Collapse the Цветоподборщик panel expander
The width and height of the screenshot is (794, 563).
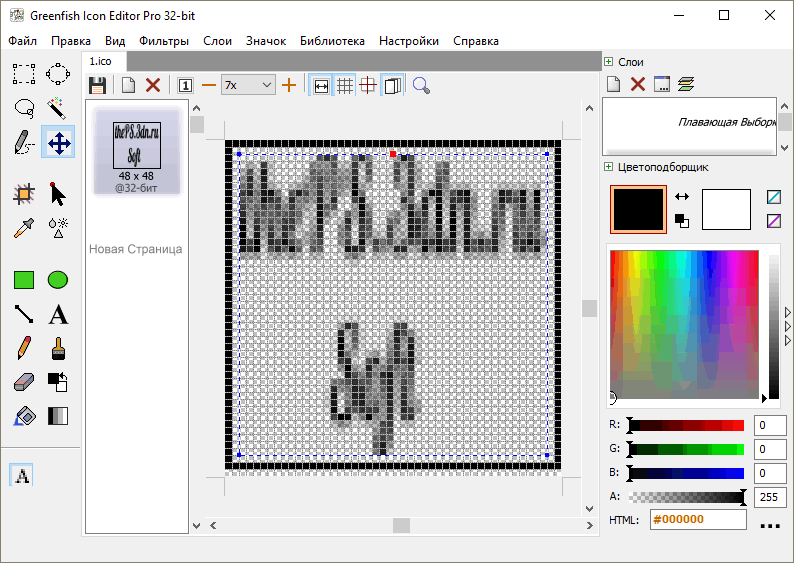[608, 167]
